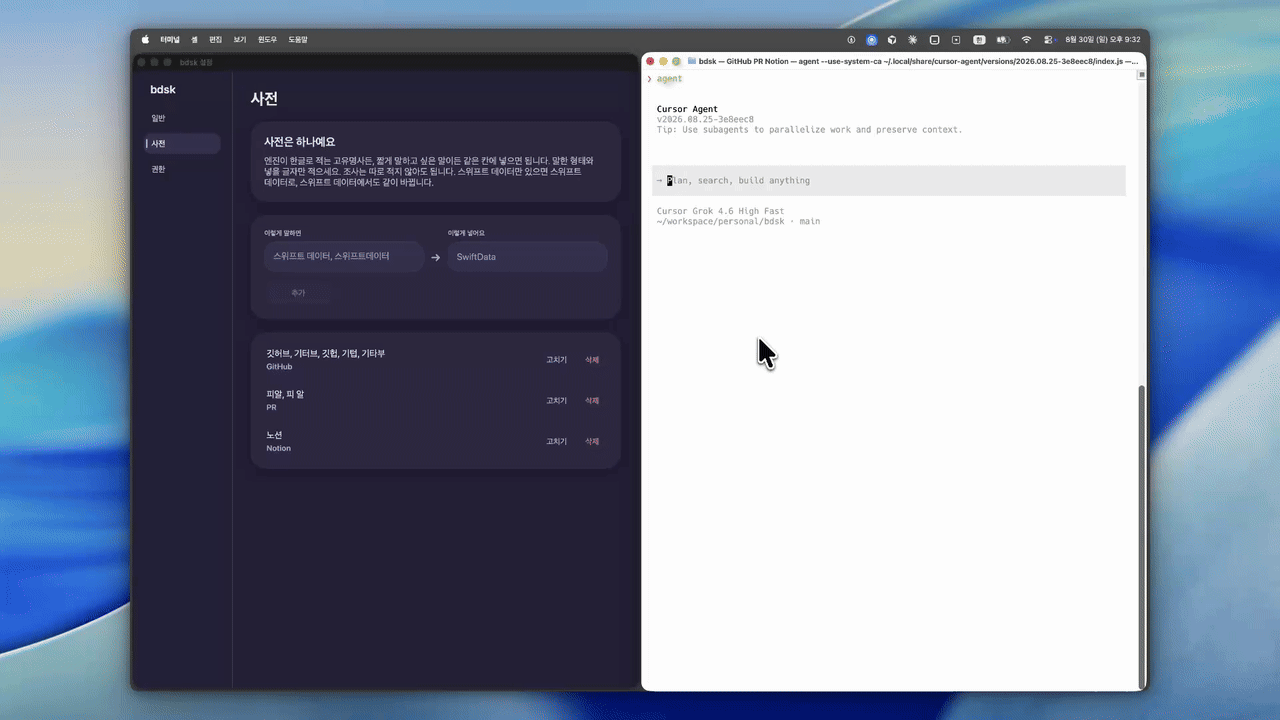This screenshot has height=720, width=1280.
Task: Click 삭제 for the GitHub entry
Action: pos(592,360)
